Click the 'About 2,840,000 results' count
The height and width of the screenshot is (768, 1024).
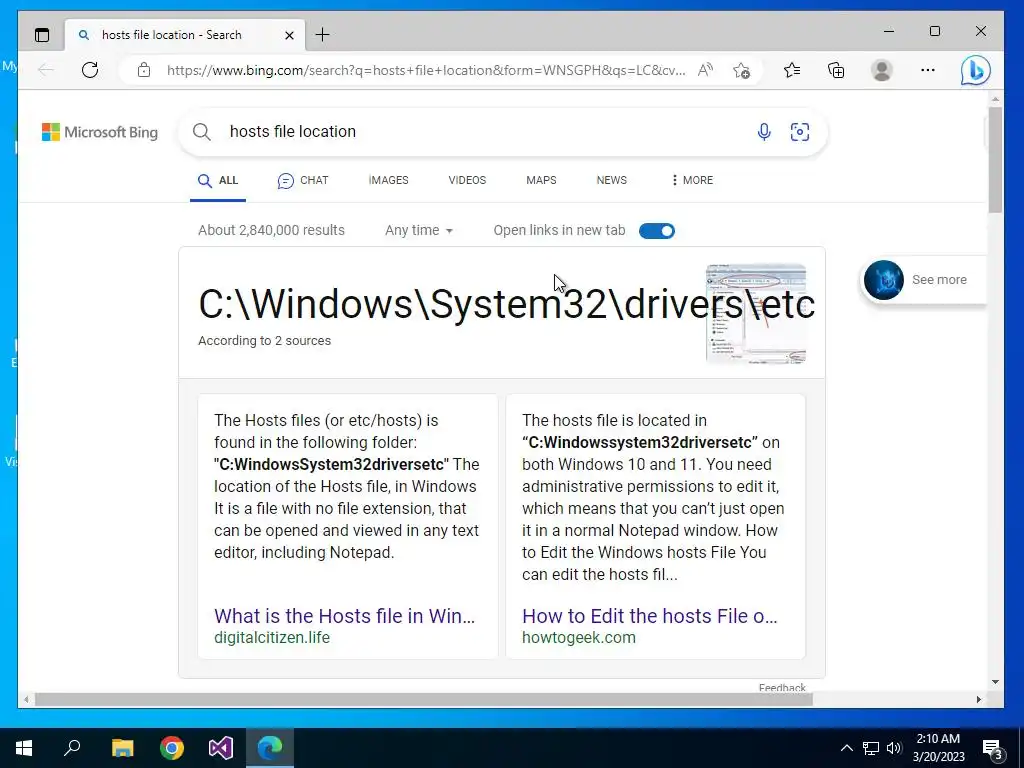coord(271,231)
